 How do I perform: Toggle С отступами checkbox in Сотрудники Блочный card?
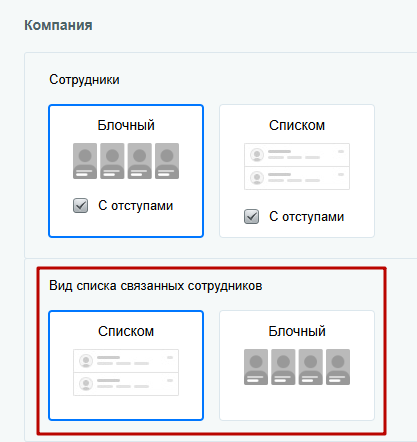[x=80, y=206]
